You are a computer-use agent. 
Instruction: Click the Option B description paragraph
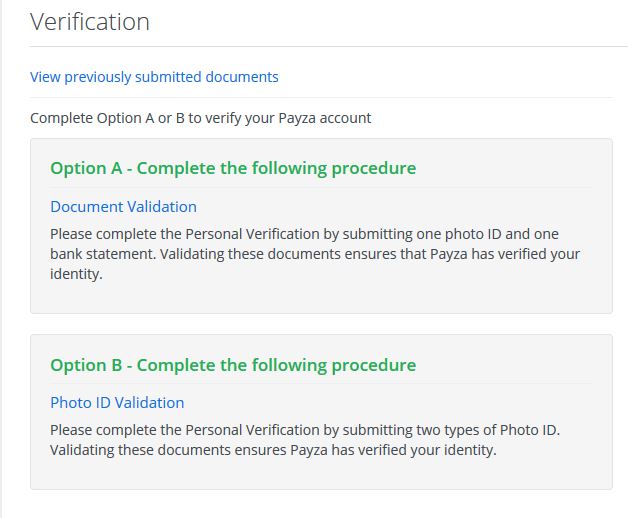(x=305, y=440)
